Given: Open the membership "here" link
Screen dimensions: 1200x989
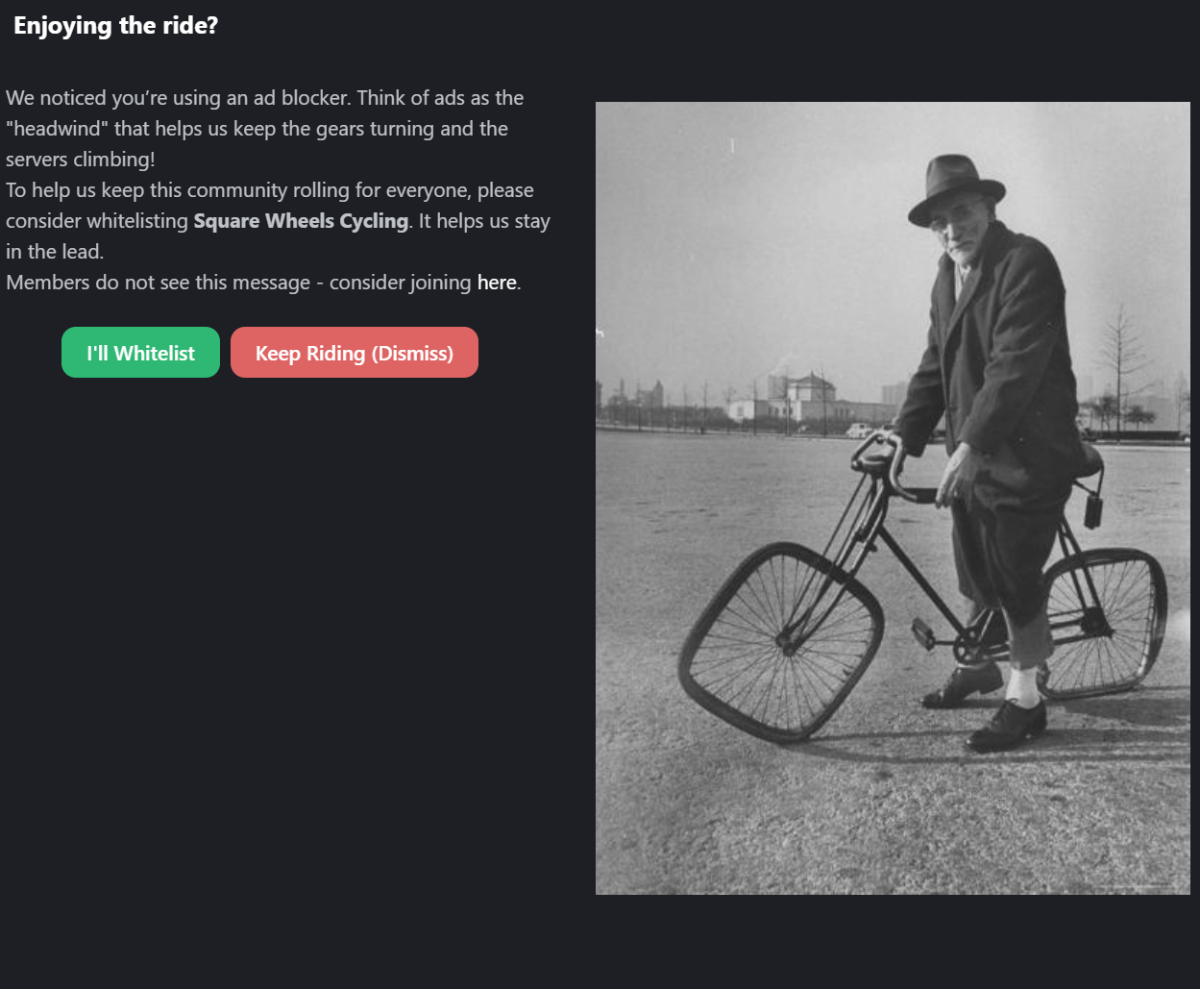Looking at the screenshot, I should click(x=496, y=283).
